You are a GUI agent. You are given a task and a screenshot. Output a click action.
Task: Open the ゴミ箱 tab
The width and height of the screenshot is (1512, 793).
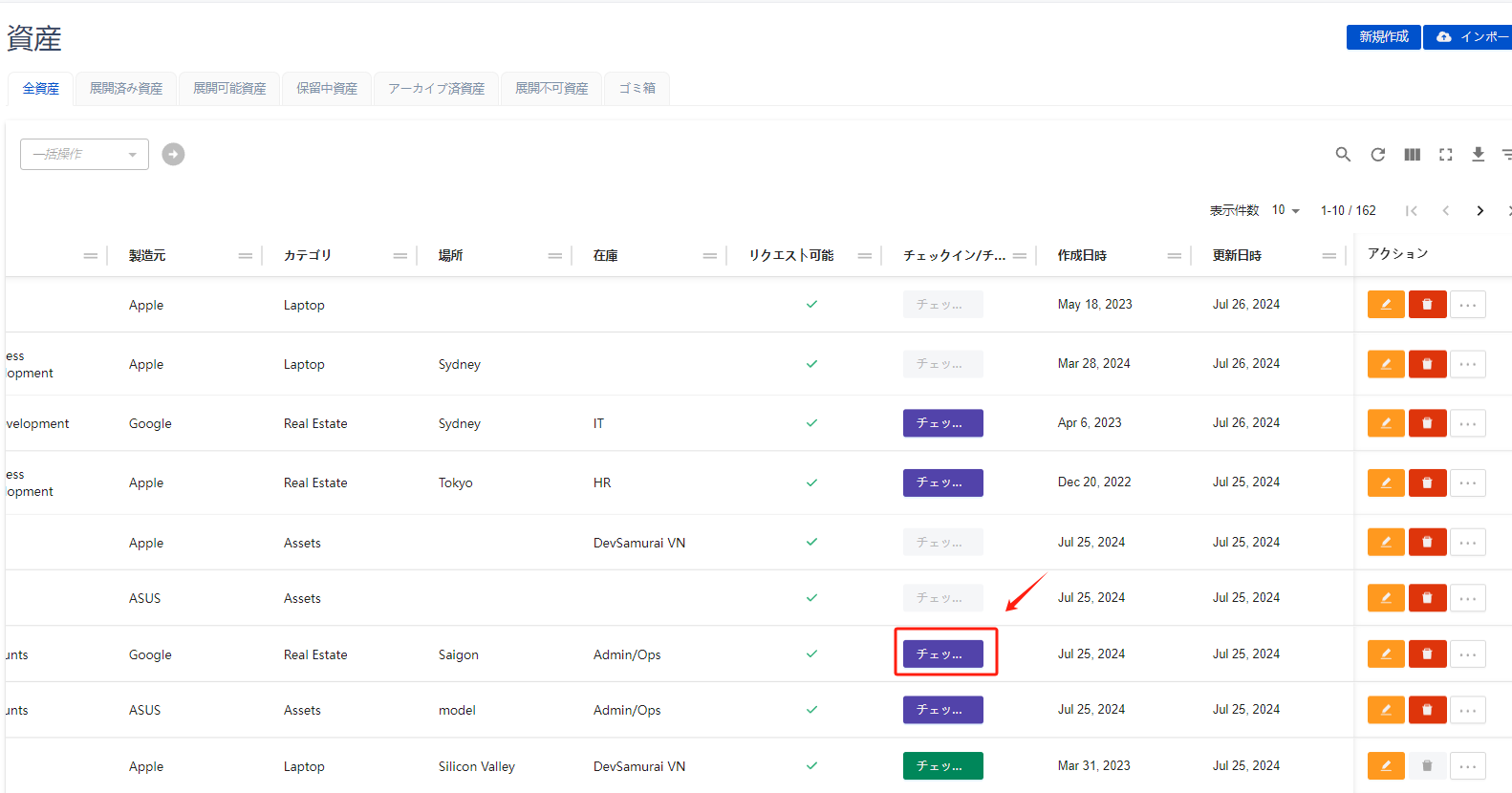click(x=637, y=89)
